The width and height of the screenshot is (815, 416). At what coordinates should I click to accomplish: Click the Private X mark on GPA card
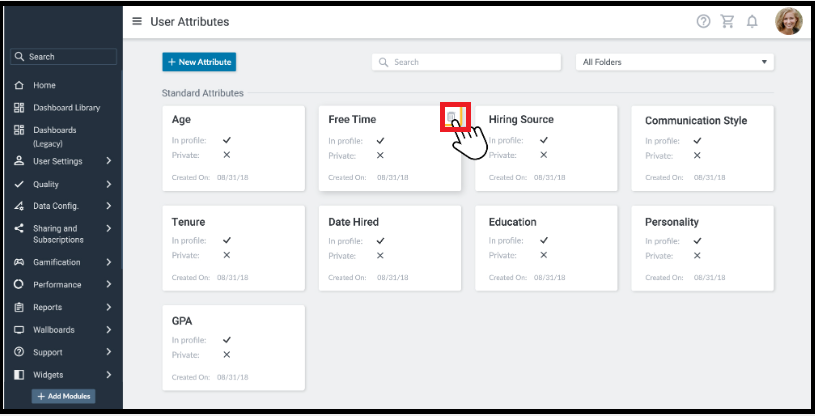pyautogui.click(x=227, y=355)
